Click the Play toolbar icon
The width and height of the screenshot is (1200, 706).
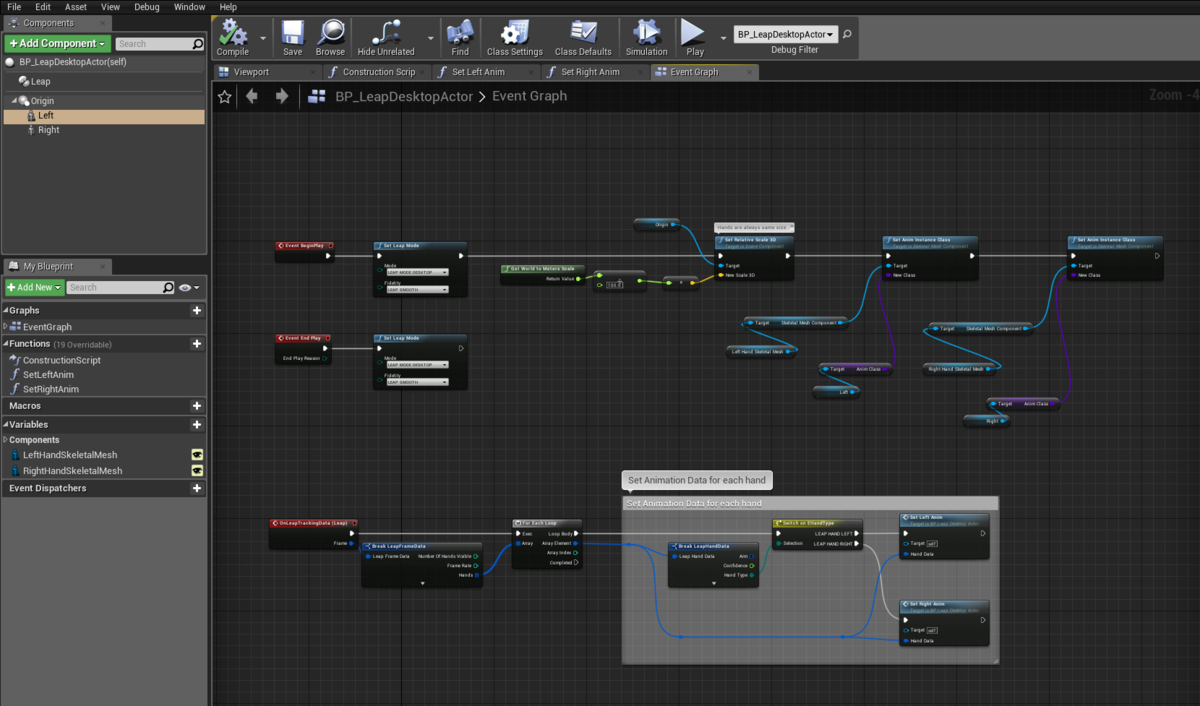point(694,33)
